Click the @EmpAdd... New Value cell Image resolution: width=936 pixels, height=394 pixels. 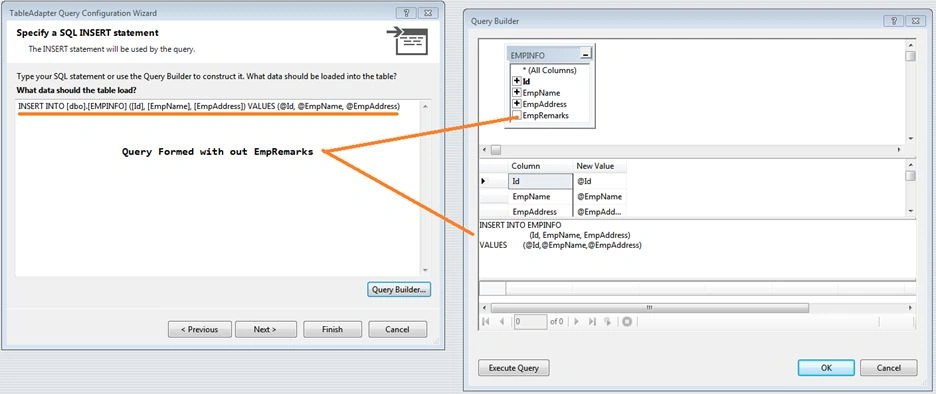(599, 211)
